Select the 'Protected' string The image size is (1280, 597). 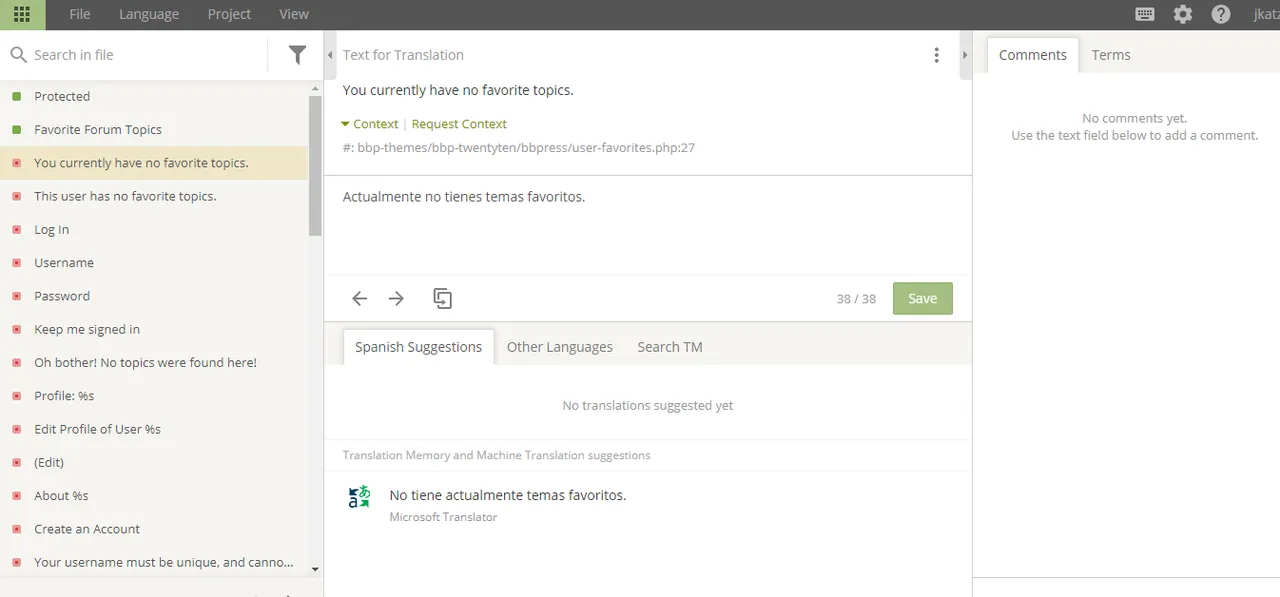point(154,97)
